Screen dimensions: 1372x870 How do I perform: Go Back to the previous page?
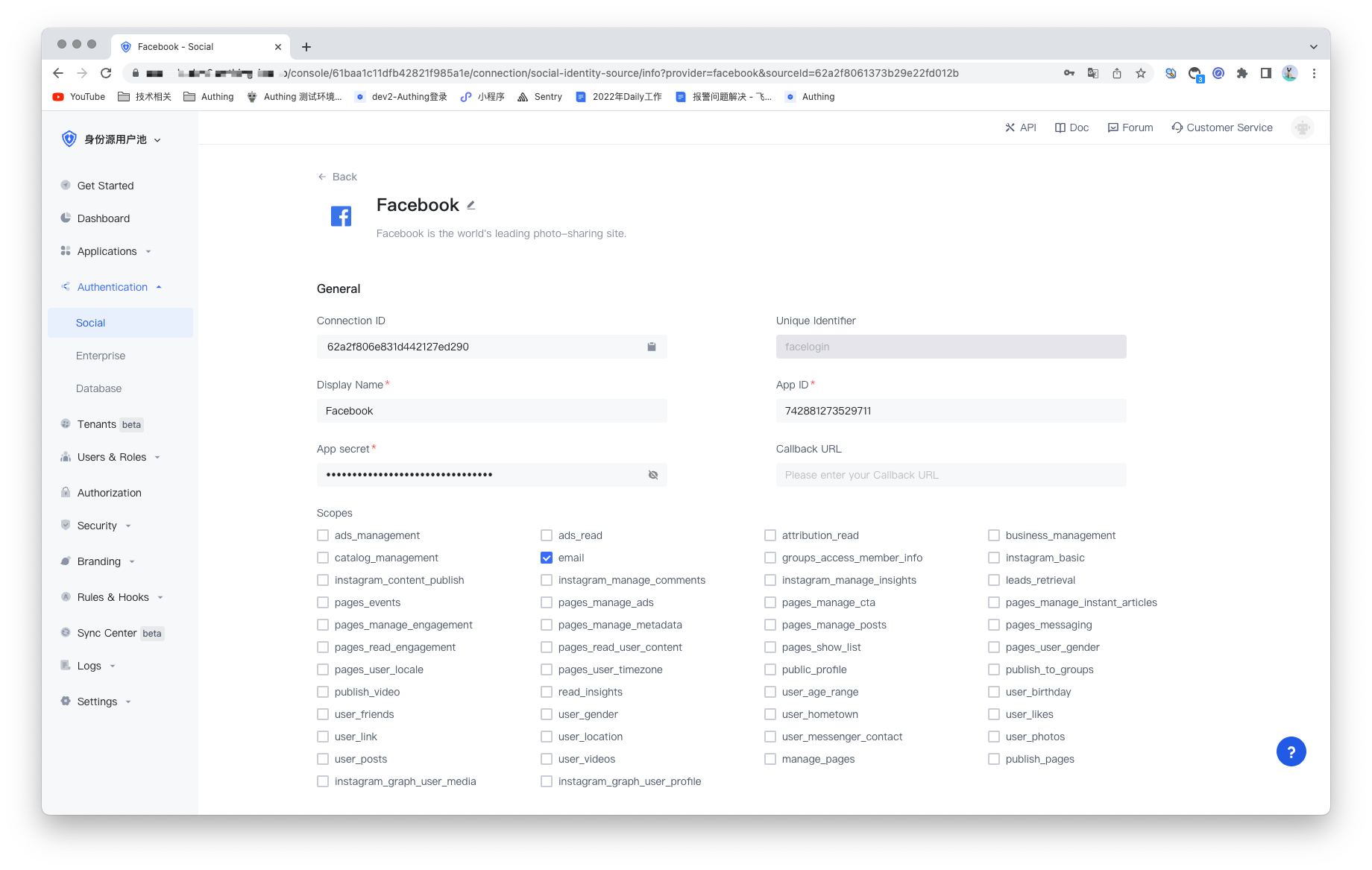pyautogui.click(x=338, y=177)
